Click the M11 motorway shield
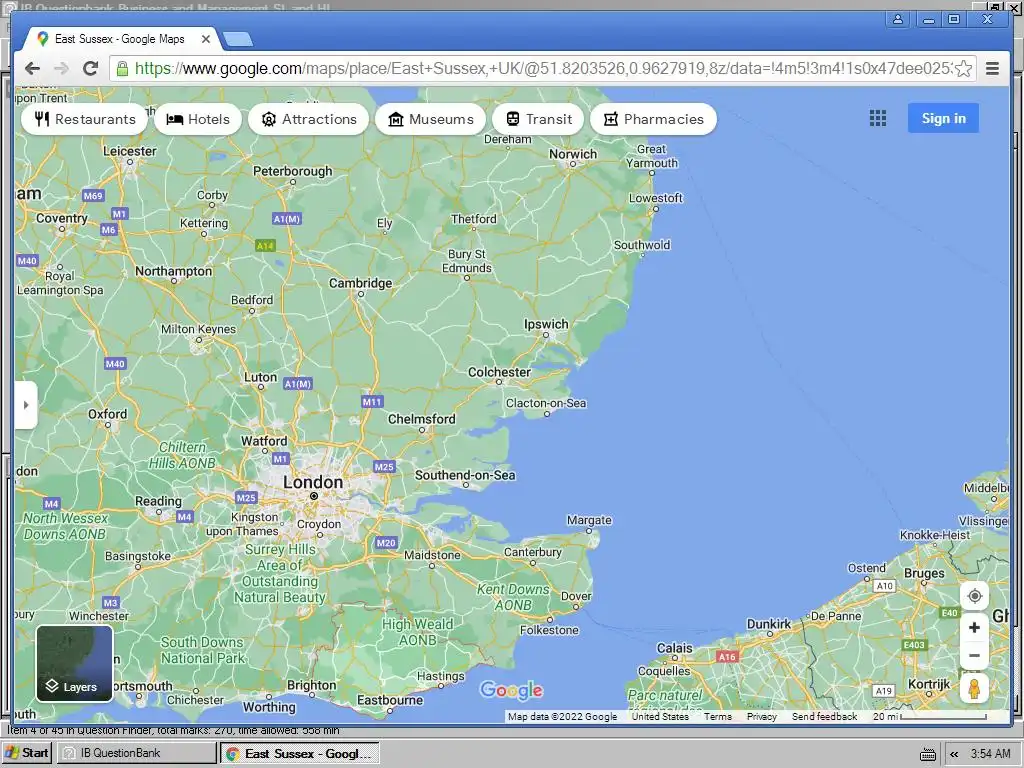1024x768 pixels. (x=372, y=402)
